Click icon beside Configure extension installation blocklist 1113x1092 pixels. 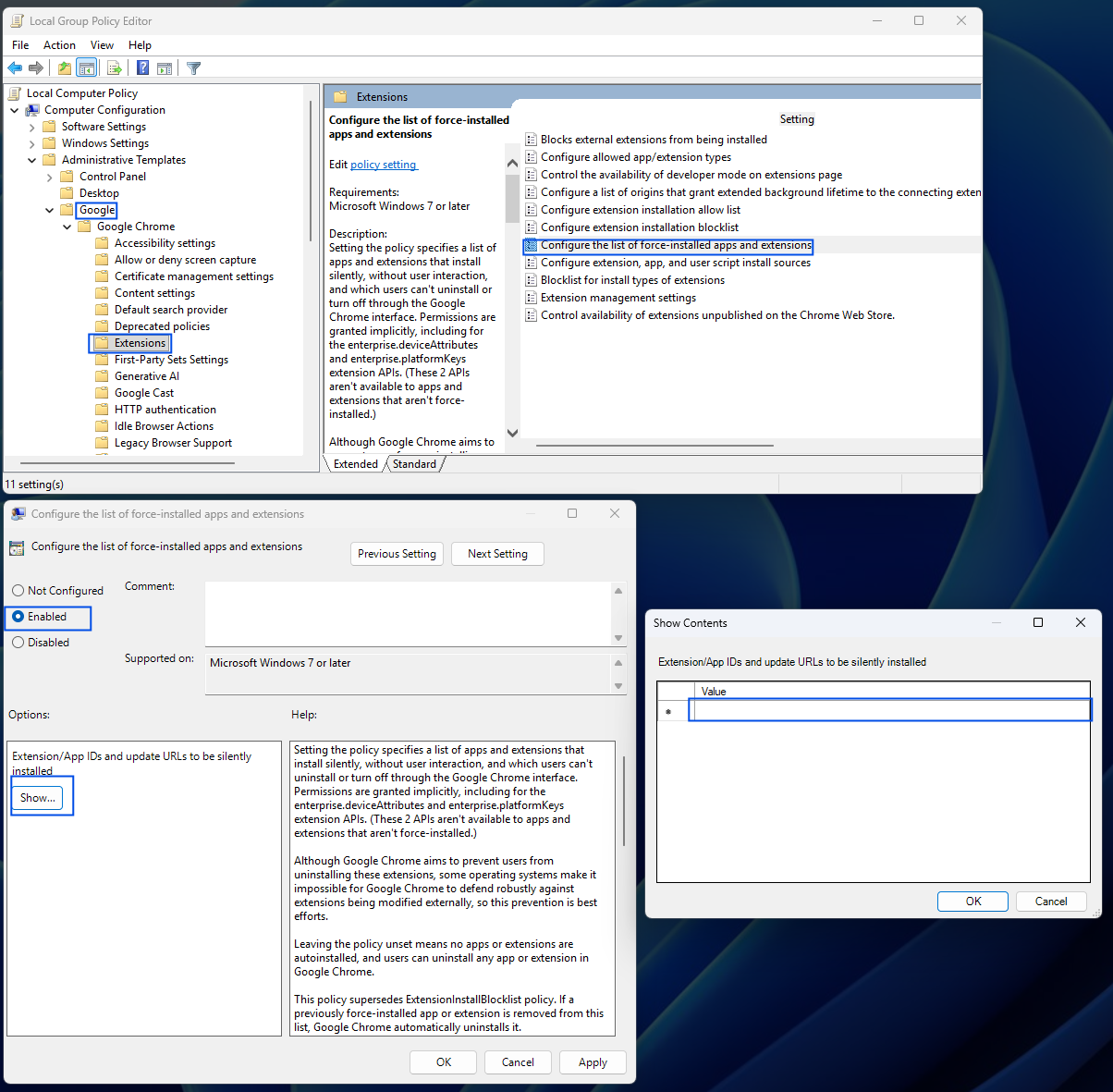click(x=532, y=227)
